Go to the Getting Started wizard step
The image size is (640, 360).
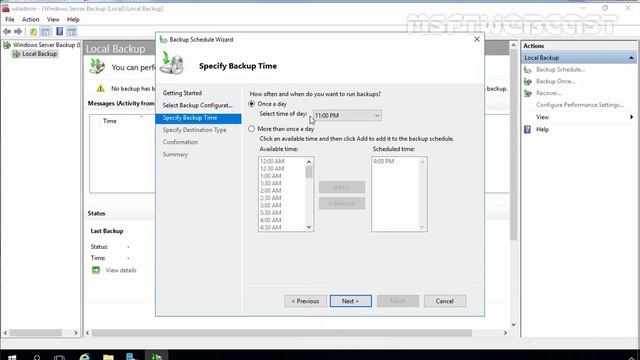(x=182, y=93)
